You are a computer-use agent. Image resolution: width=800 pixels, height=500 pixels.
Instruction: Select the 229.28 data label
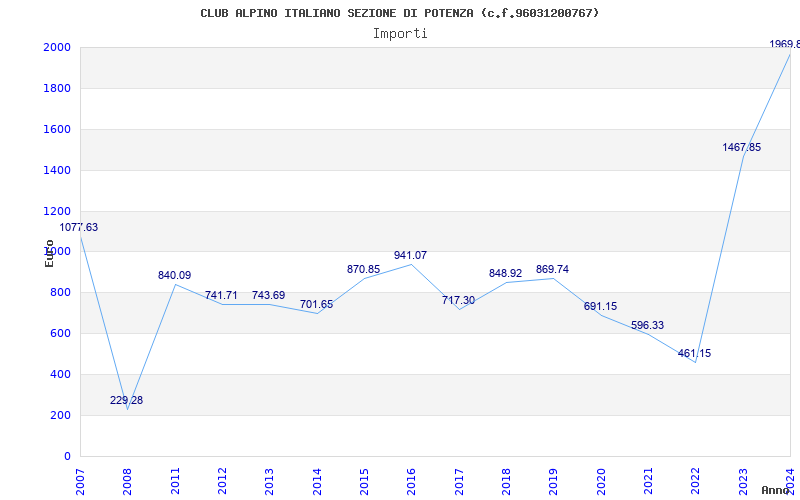click(127, 401)
